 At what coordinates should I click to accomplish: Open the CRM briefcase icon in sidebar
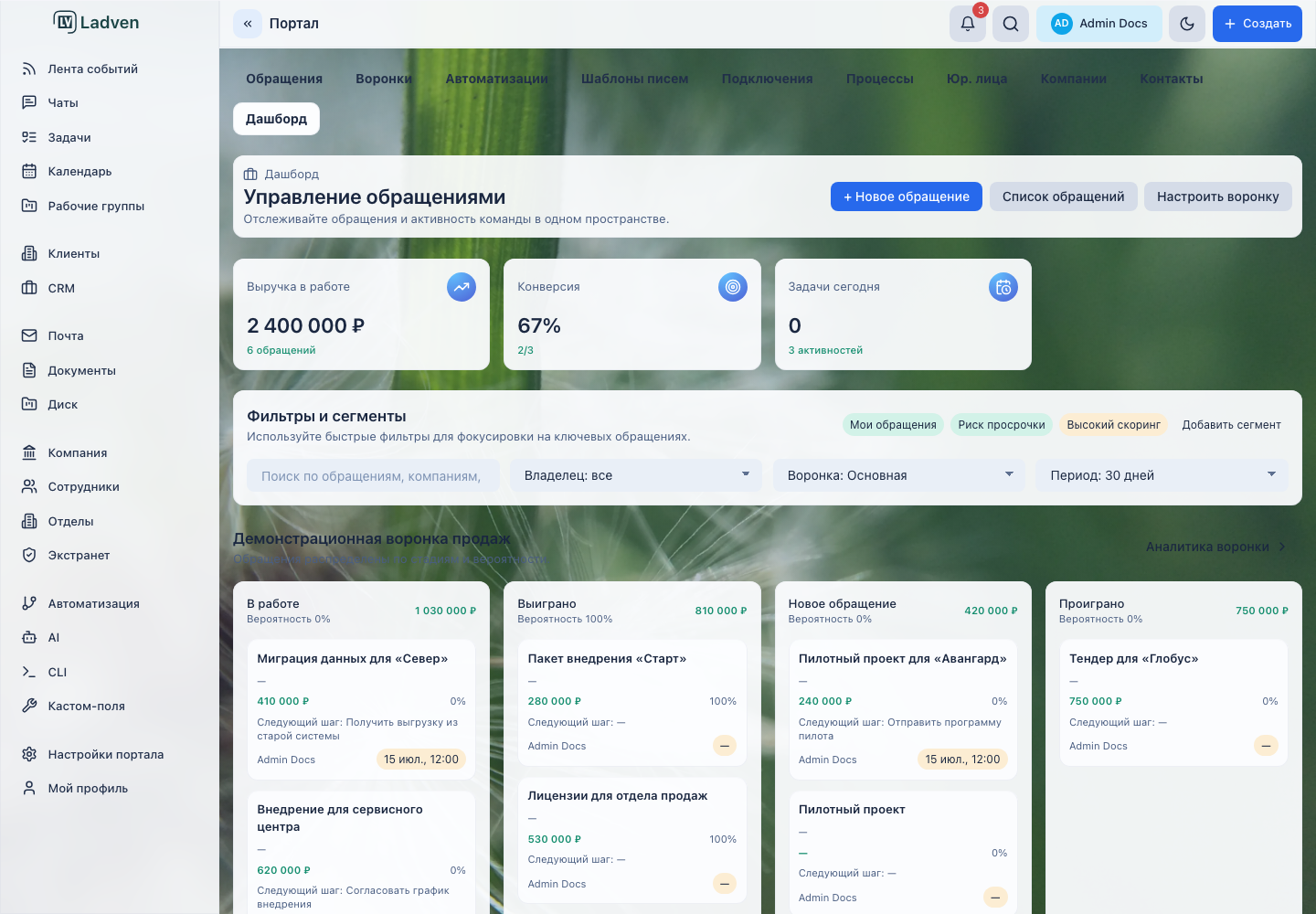pyautogui.click(x=29, y=288)
